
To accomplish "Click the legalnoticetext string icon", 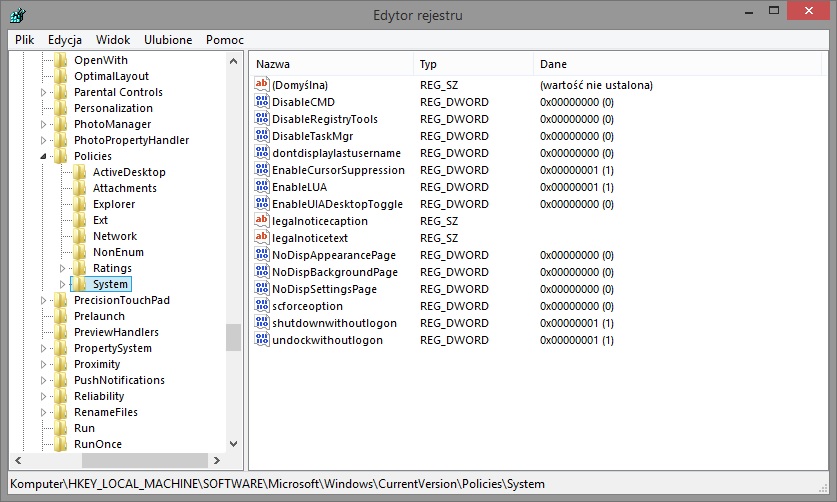I will pos(262,238).
